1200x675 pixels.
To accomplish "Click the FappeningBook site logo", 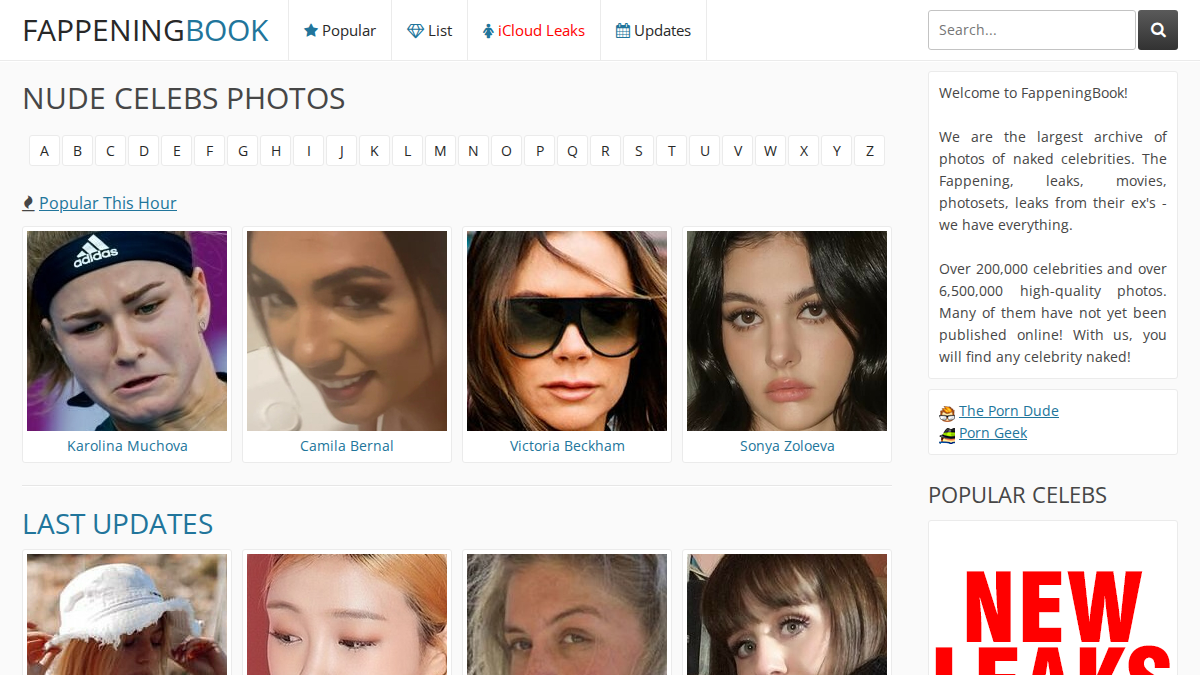I will click(146, 30).
